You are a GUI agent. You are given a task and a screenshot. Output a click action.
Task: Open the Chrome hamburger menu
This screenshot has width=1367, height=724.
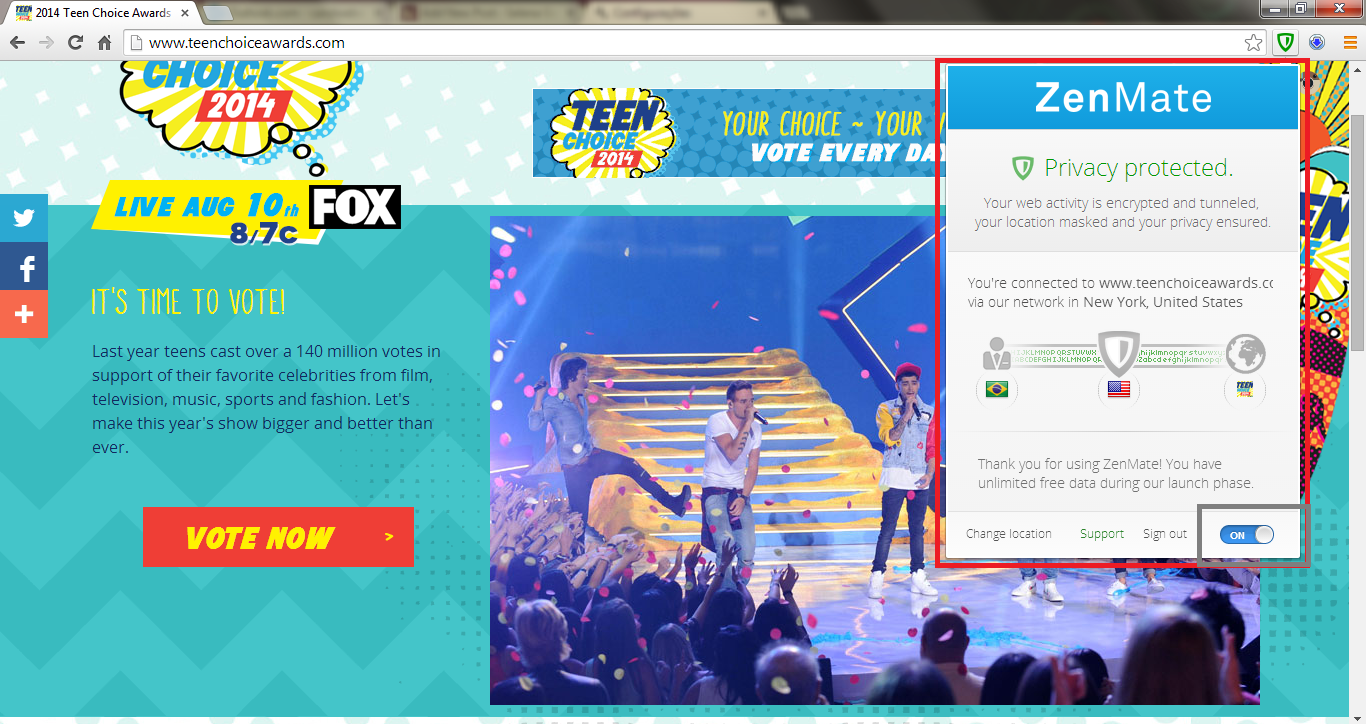1350,43
